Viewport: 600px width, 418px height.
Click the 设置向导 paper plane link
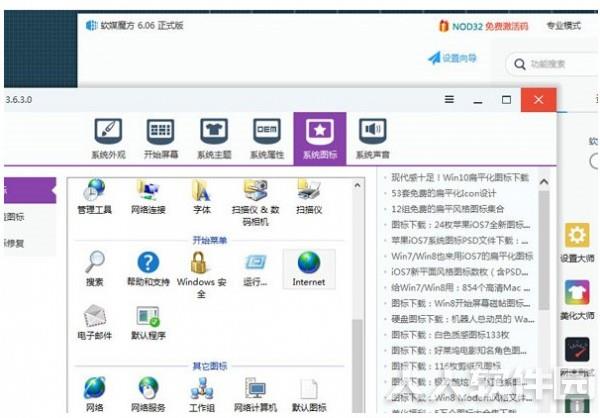point(452,58)
